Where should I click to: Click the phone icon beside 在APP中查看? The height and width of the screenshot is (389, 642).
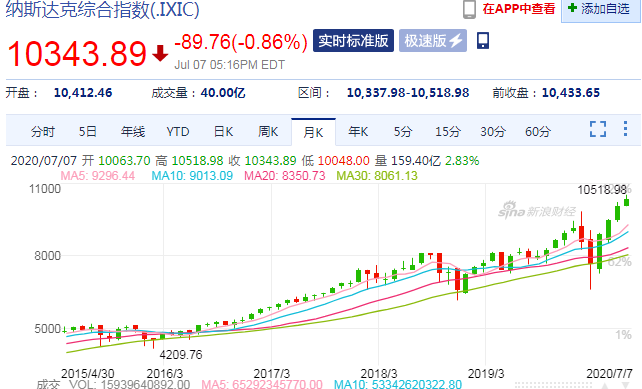469,9
